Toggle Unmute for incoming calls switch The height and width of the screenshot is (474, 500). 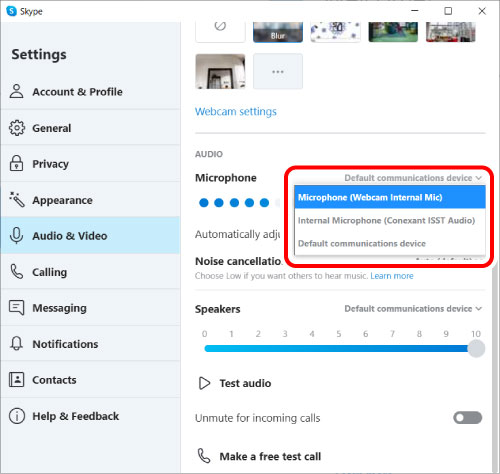pyautogui.click(x=467, y=418)
